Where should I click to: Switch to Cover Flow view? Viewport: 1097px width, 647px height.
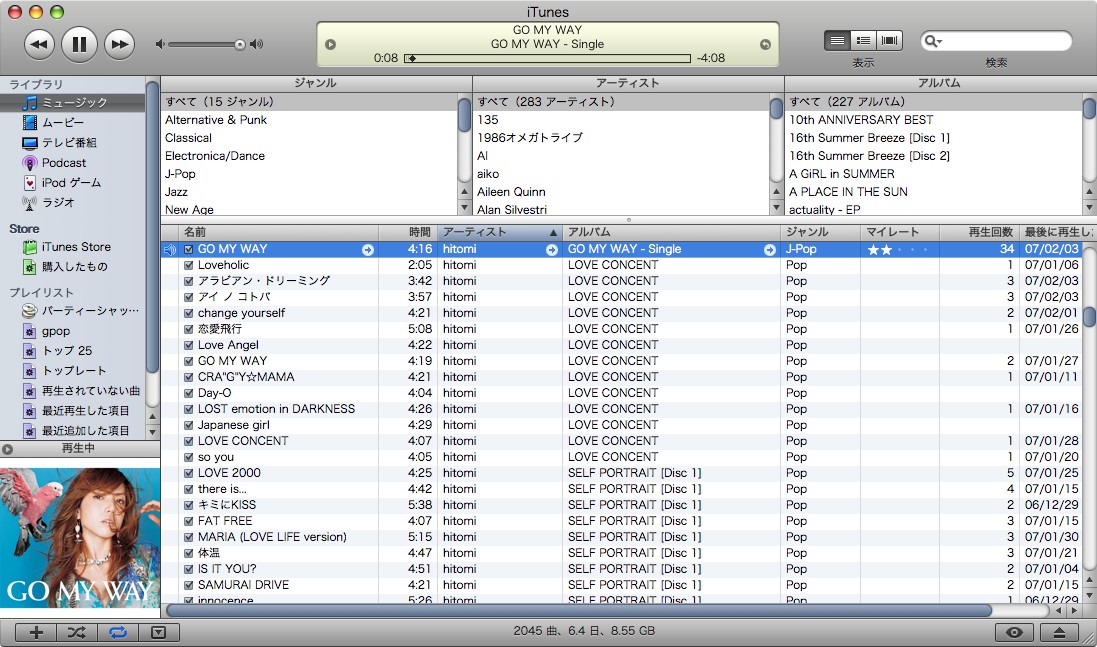pyautogui.click(x=889, y=41)
